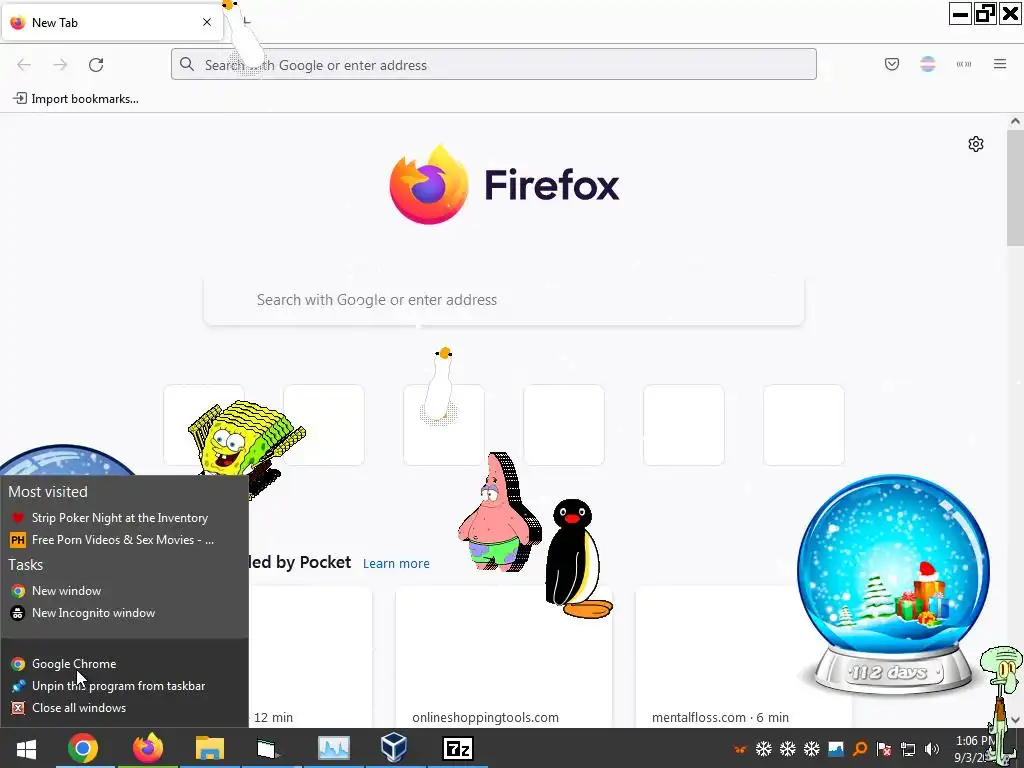Restore down the Firefox window
This screenshot has width=1024, height=768.
985,14
